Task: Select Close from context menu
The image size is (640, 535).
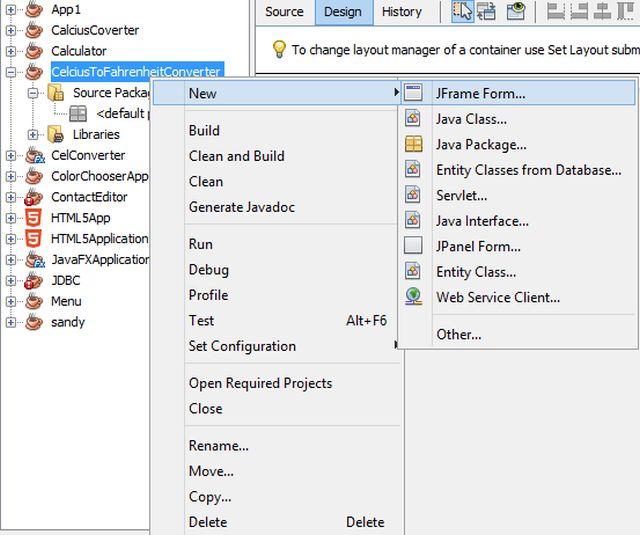Action: click(x=276, y=408)
